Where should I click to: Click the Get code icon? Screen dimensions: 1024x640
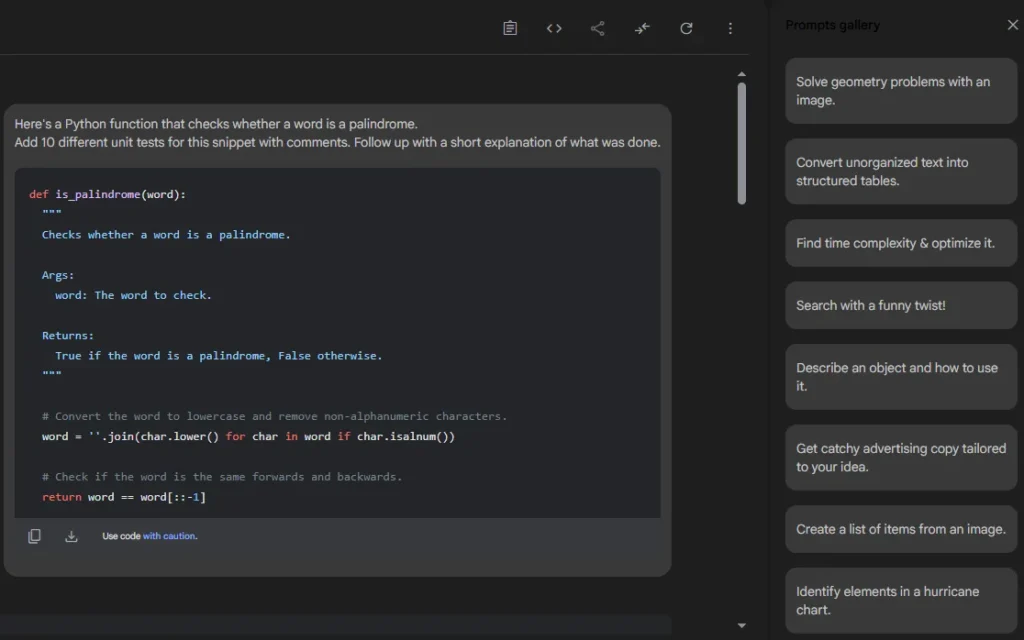[554, 28]
